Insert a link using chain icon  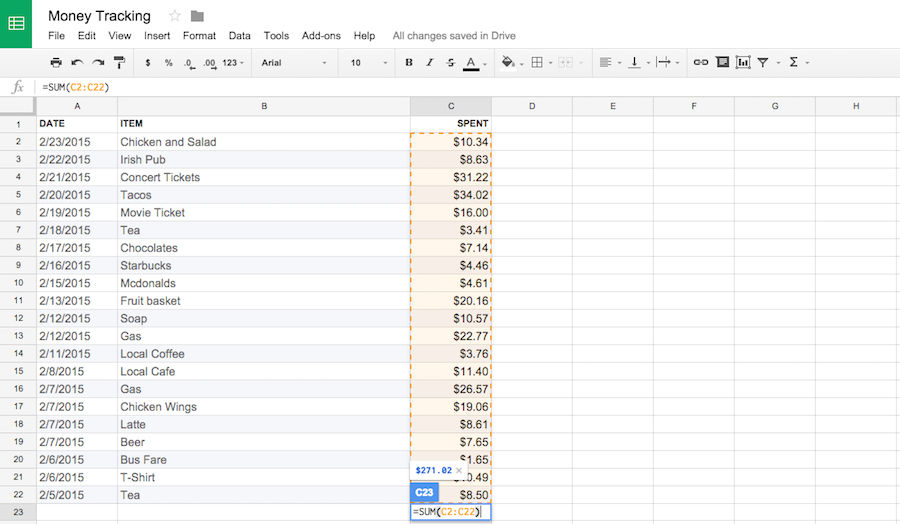(x=700, y=63)
